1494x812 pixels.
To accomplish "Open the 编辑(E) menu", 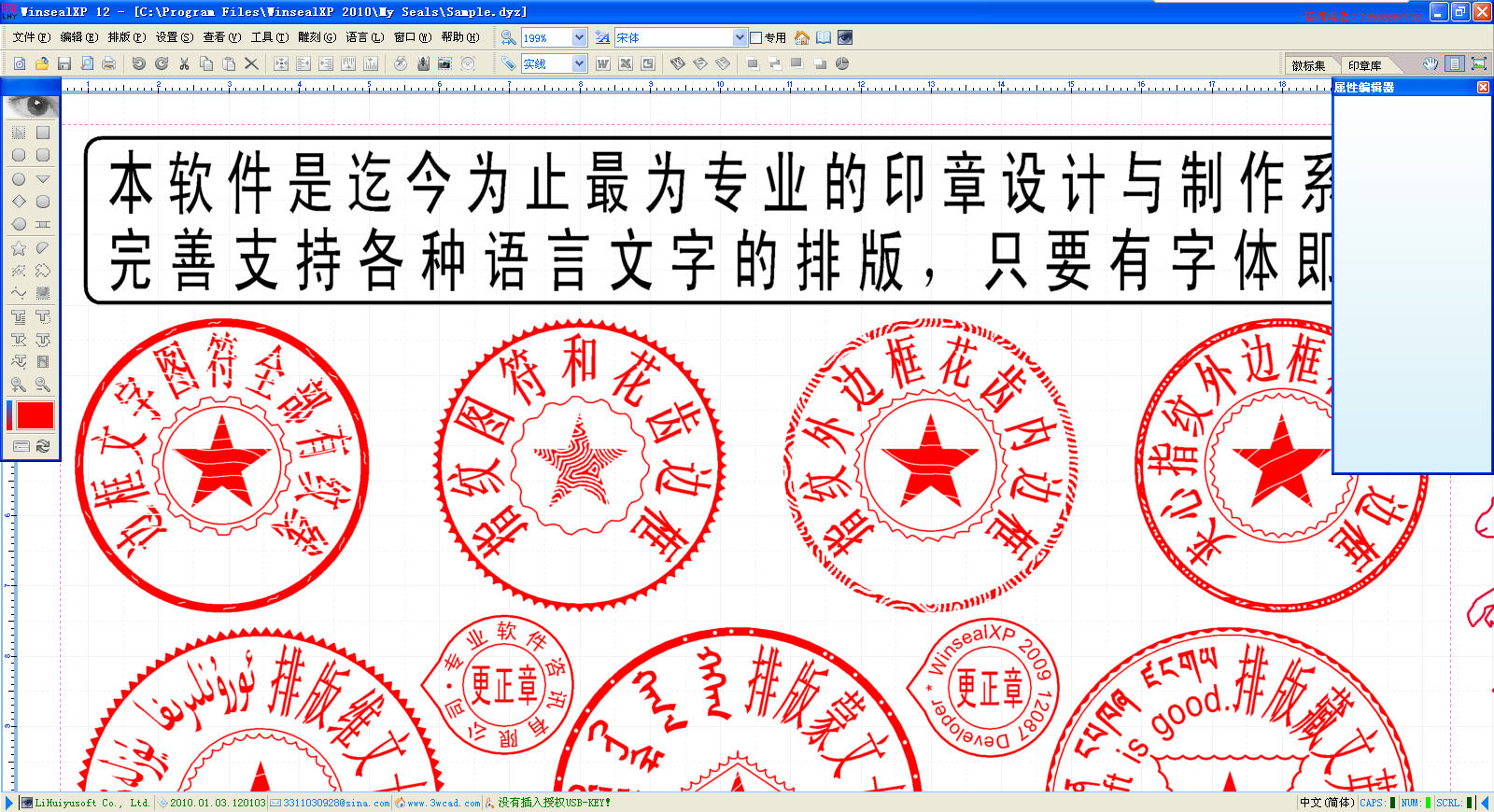I will click(x=79, y=37).
